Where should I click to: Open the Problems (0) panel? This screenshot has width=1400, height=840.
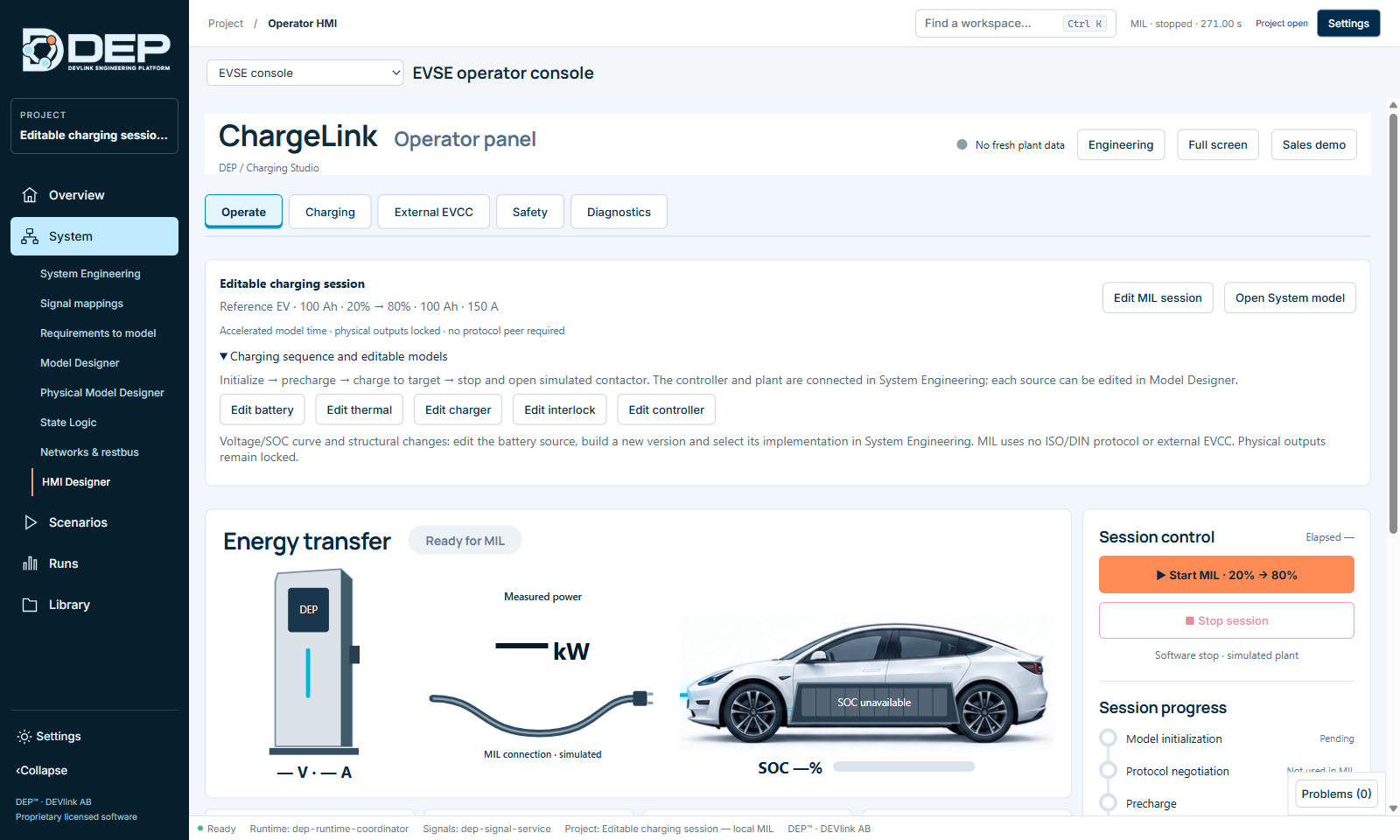pyautogui.click(x=1336, y=794)
